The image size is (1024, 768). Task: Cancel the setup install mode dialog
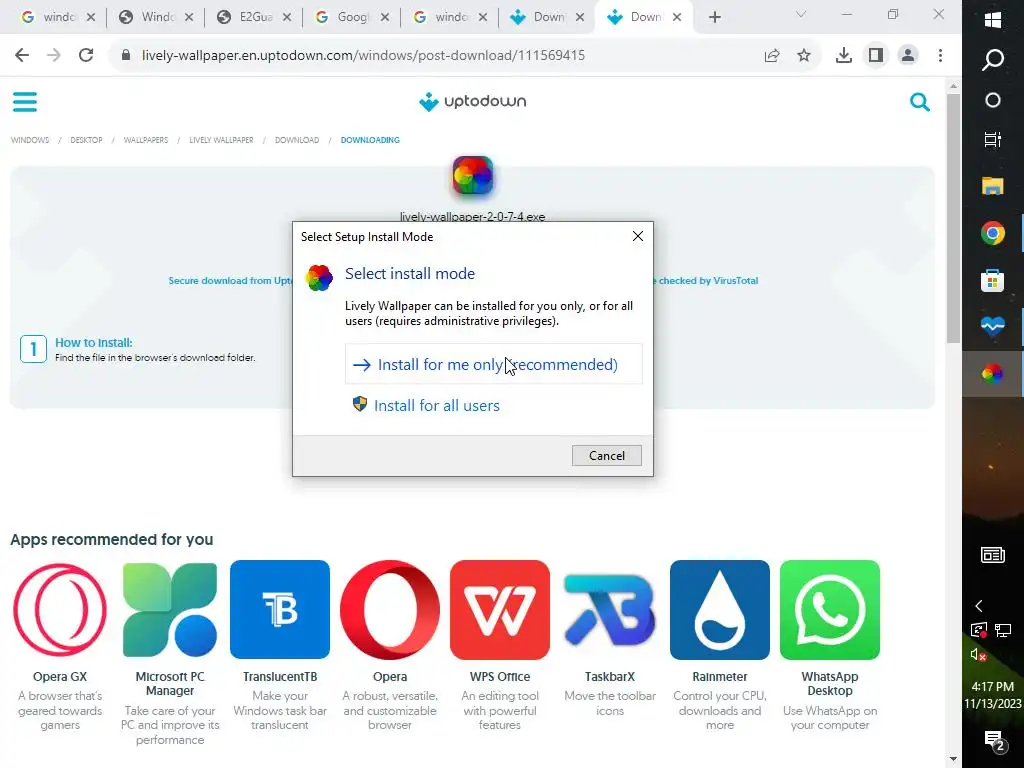click(607, 456)
